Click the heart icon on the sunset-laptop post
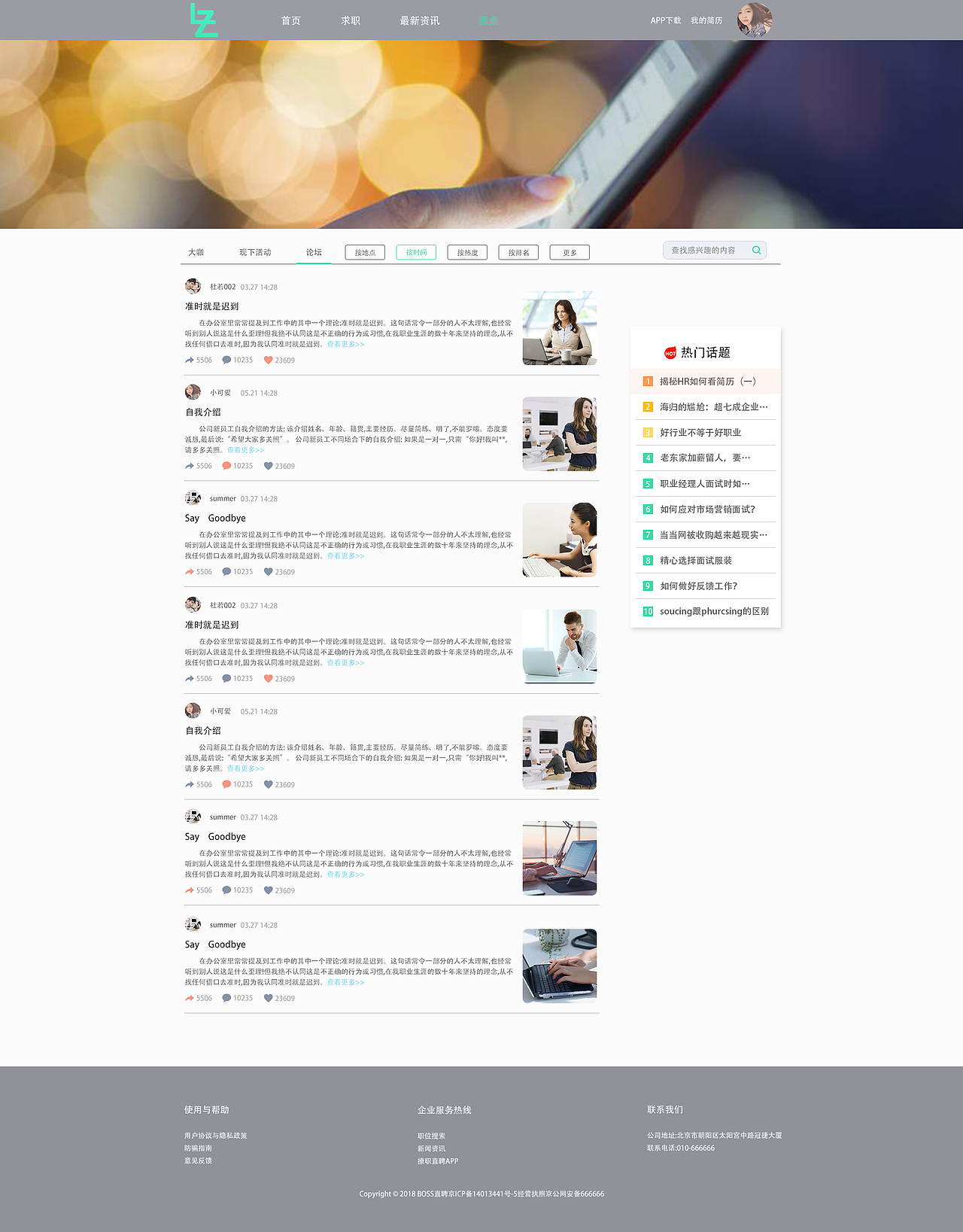Viewport: 963px width, 1232px height. click(268, 890)
